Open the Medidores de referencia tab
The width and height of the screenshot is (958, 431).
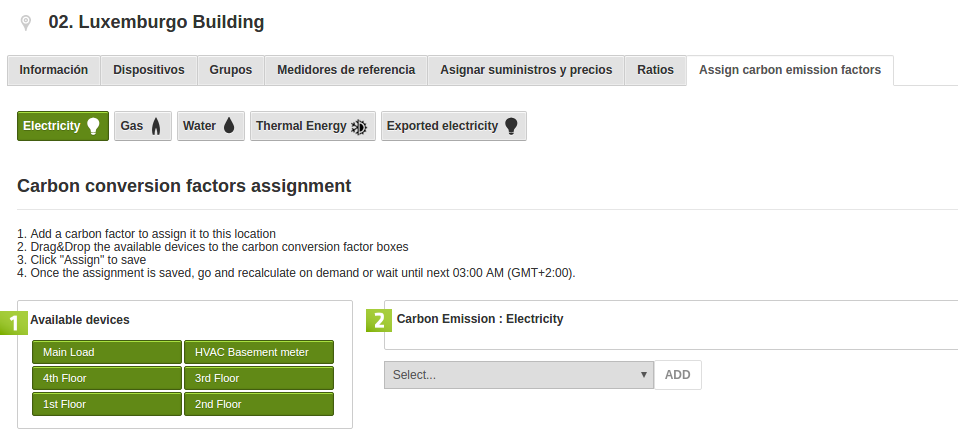[346, 70]
